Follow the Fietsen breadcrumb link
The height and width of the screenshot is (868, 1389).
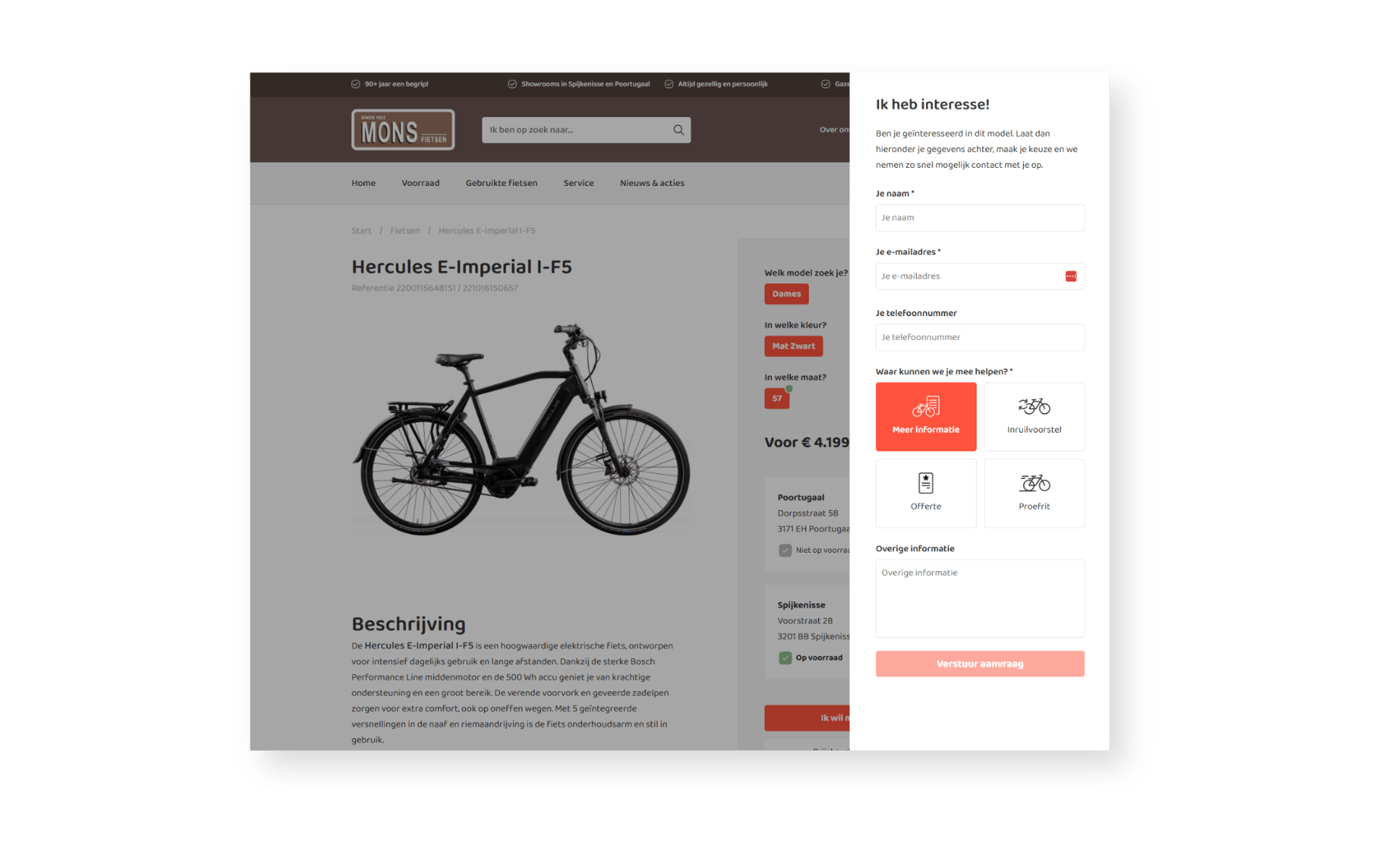click(404, 231)
